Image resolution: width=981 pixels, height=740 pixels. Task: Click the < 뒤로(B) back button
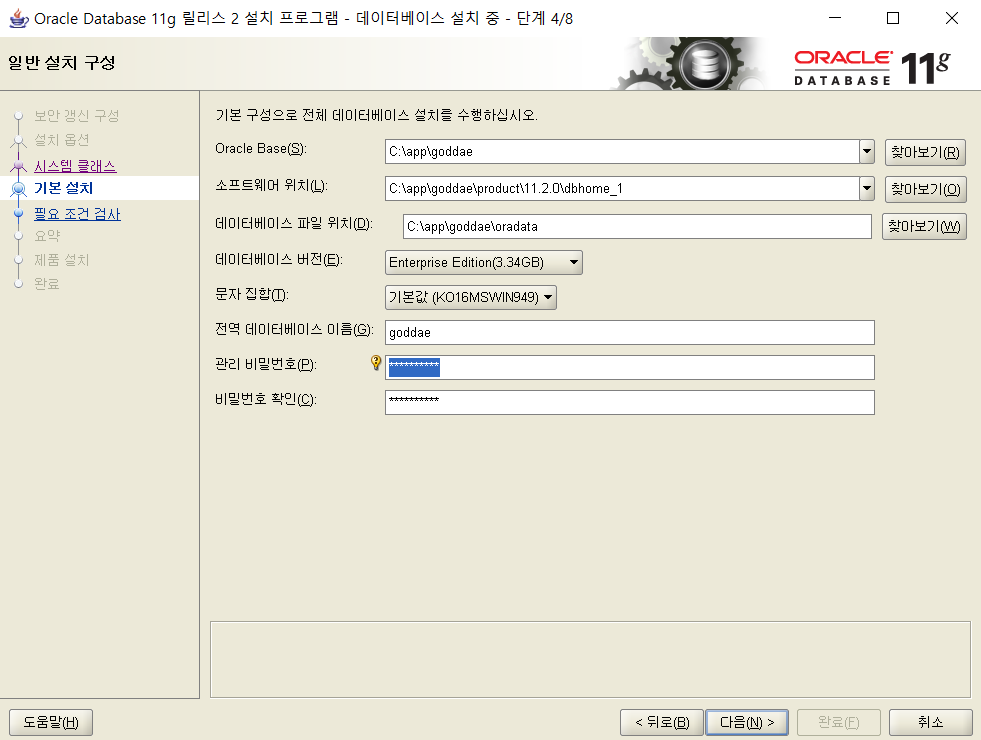click(661, 722)
